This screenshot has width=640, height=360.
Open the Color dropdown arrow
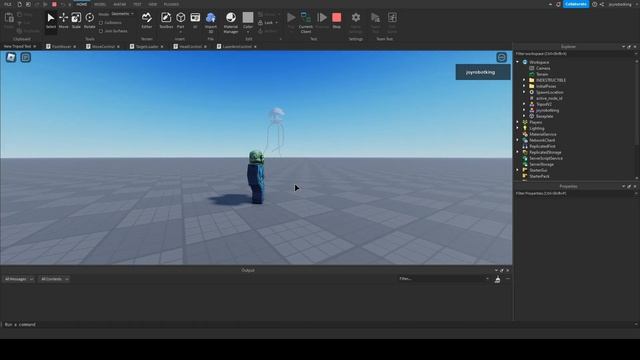tap(248, 32)
